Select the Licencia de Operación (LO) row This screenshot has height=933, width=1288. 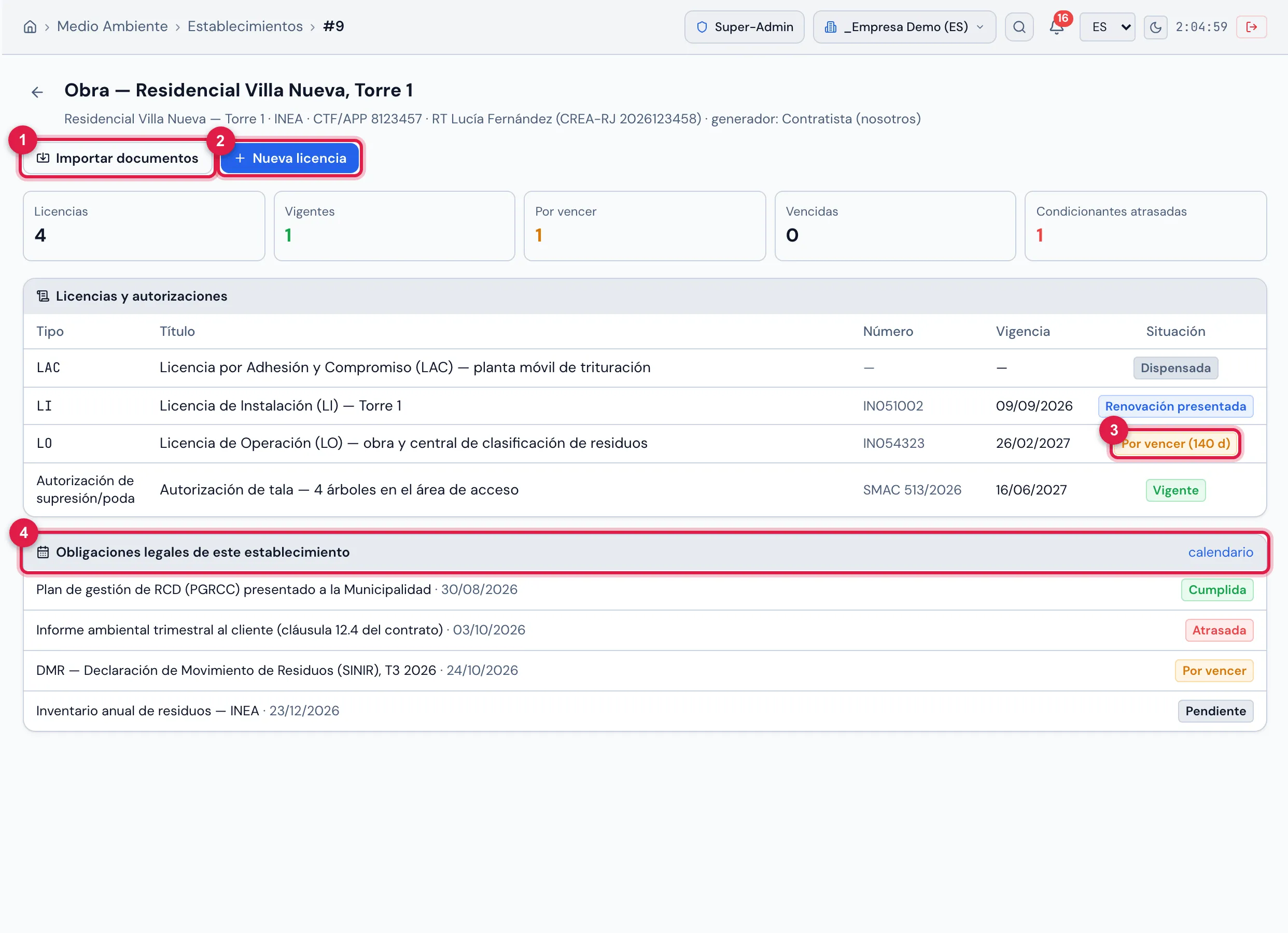[645, 444]
